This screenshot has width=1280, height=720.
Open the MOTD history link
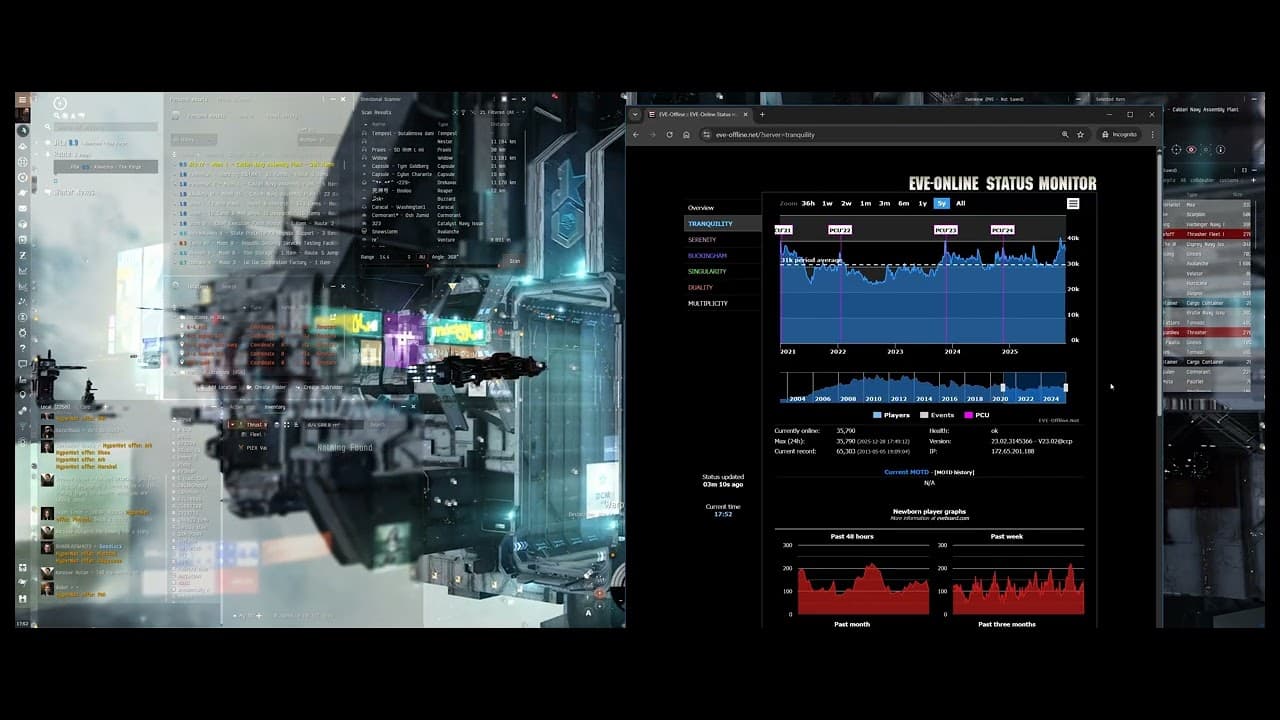click(954, 472)
